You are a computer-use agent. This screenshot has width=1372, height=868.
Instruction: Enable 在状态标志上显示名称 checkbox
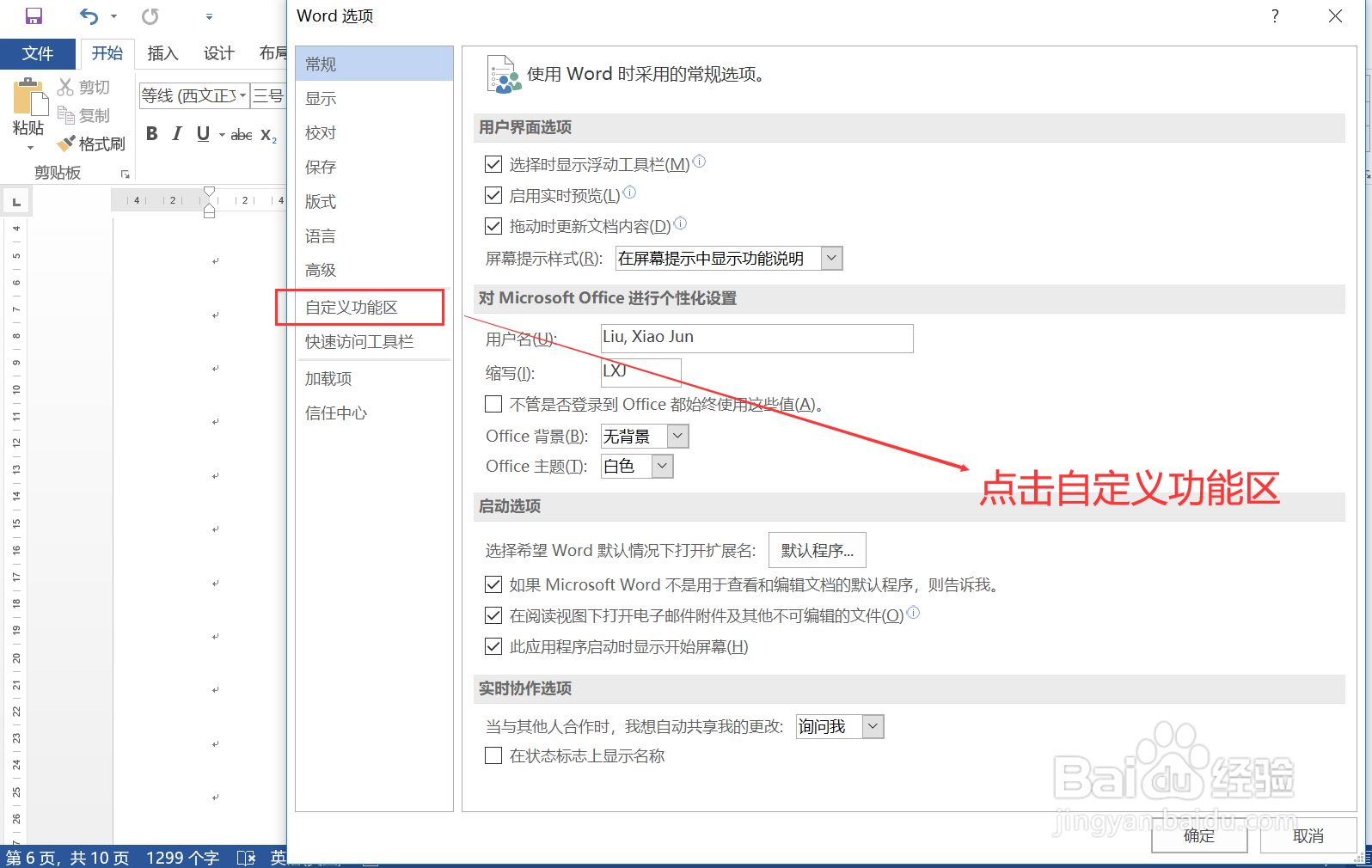click(x=493, y=755)
